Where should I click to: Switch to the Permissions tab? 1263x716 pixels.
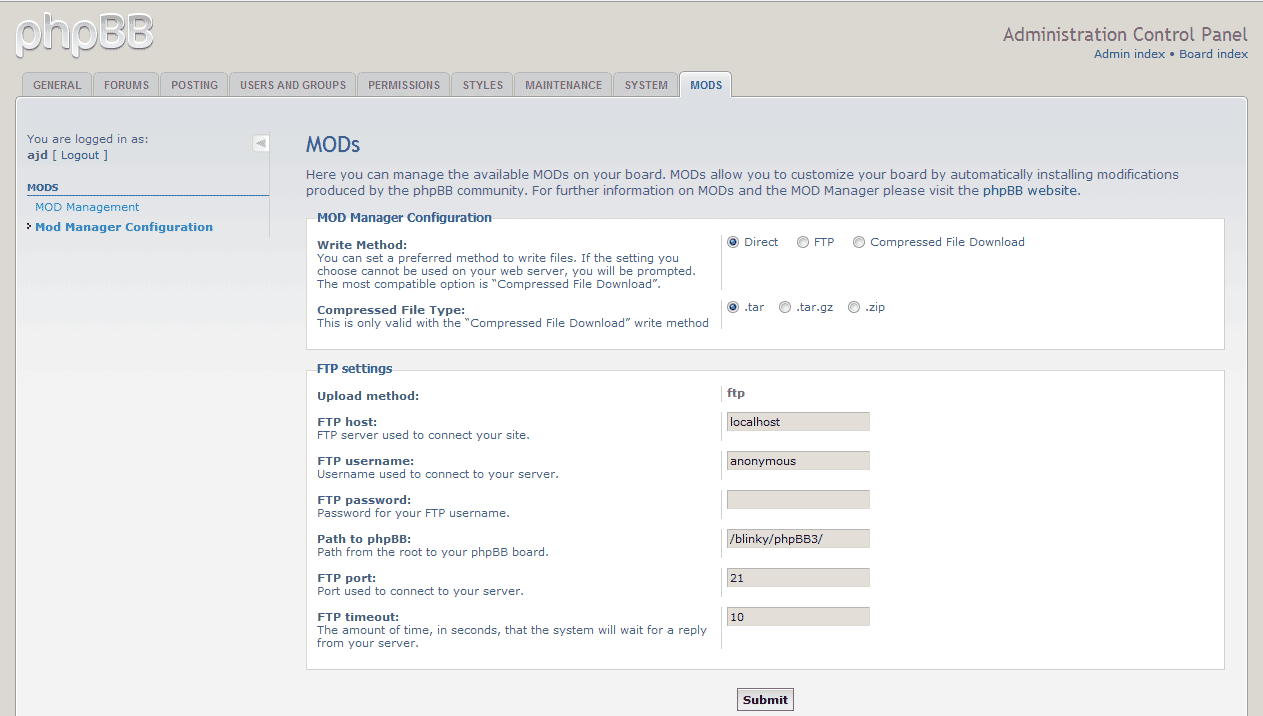(404, 85)
